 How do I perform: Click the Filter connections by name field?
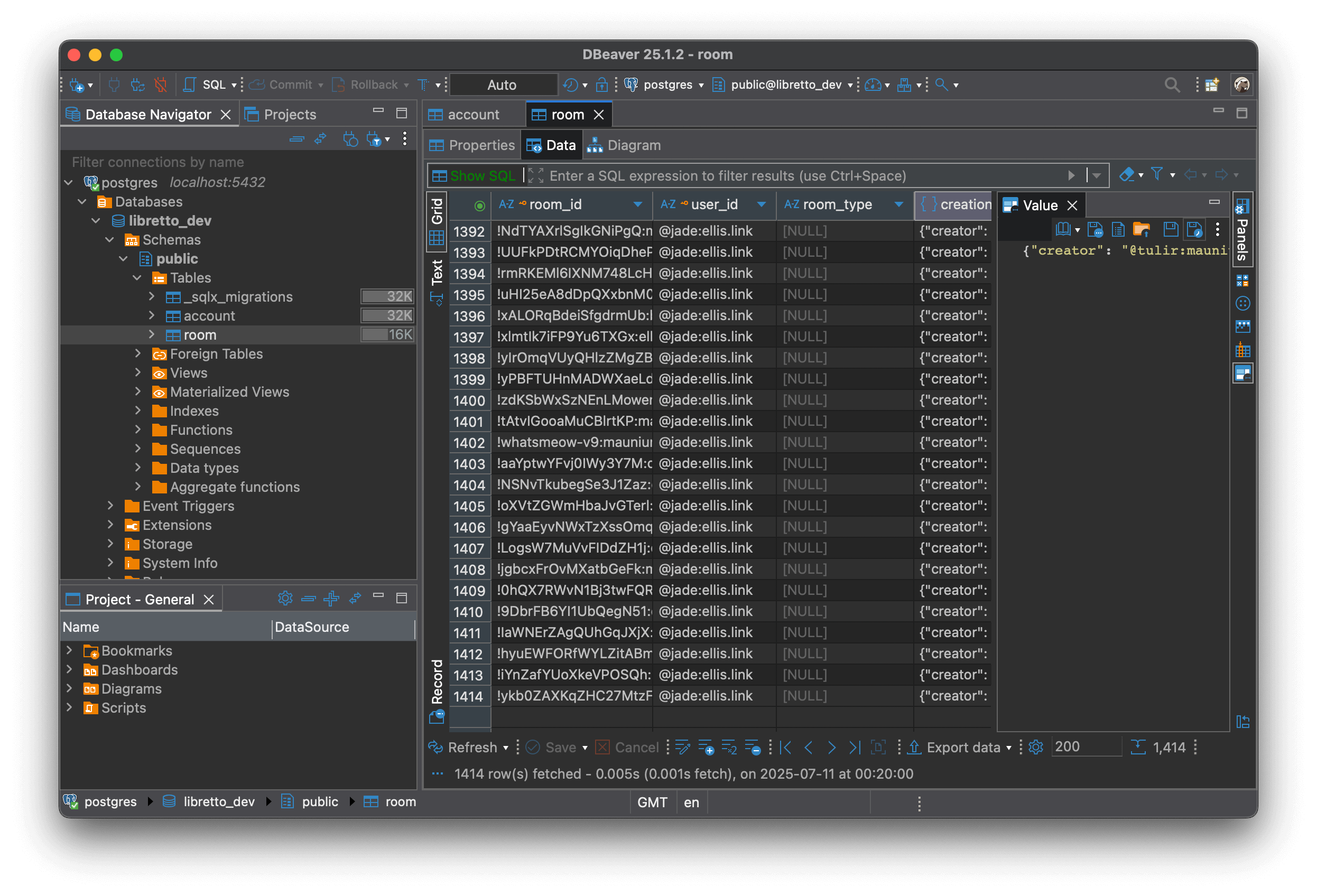238,163
